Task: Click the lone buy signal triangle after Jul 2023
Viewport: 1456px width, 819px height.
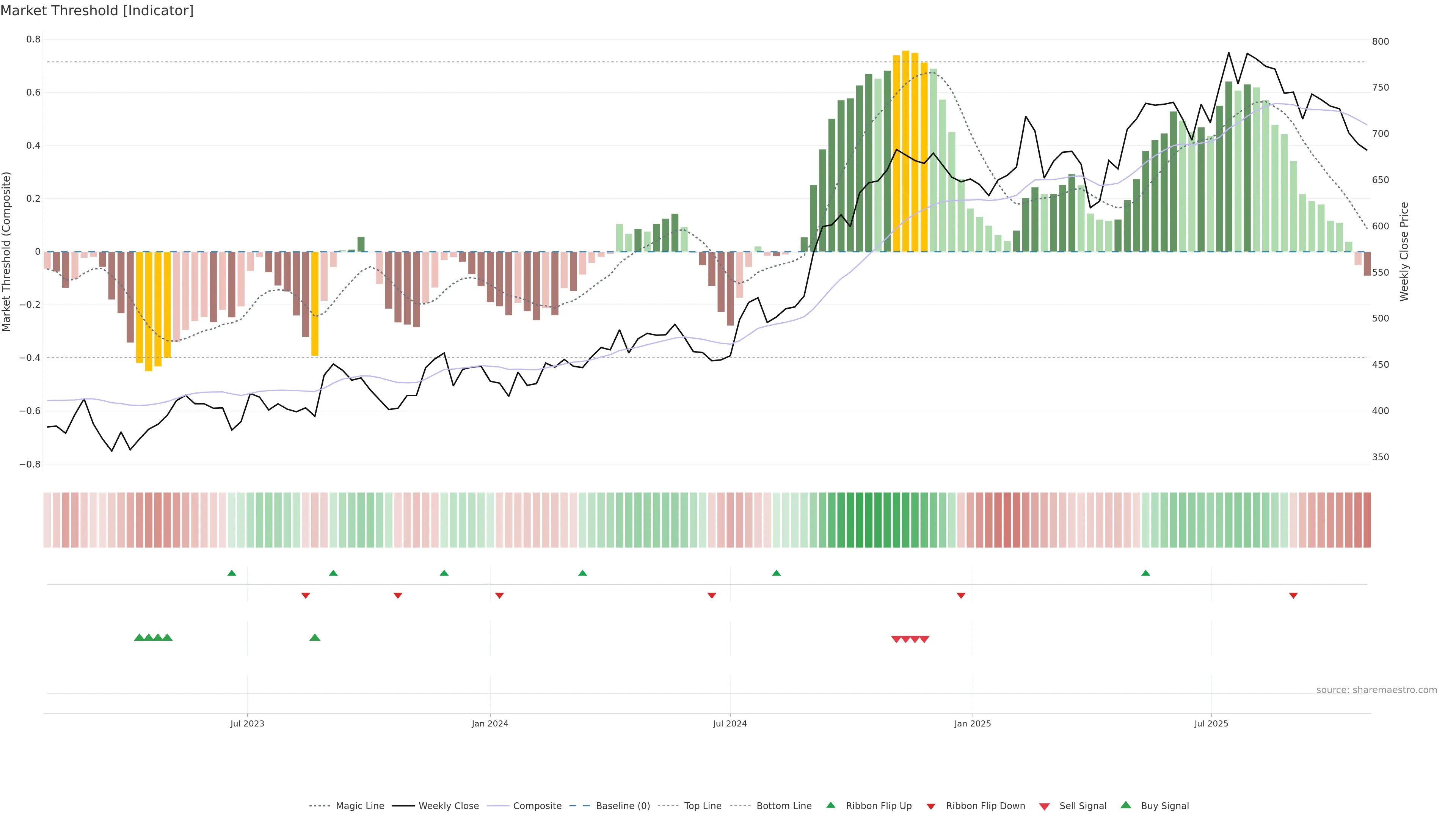Action: click(x=315, y=637)
